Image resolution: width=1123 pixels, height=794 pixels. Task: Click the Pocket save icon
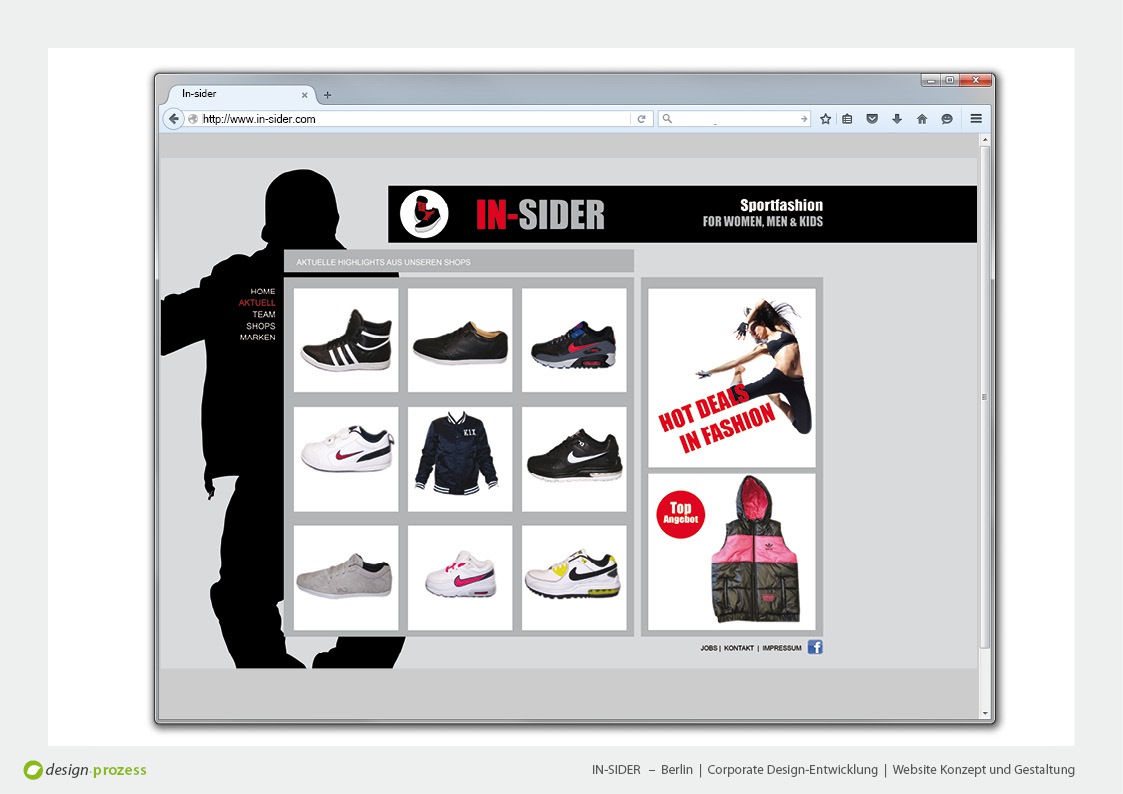(872, 119)
